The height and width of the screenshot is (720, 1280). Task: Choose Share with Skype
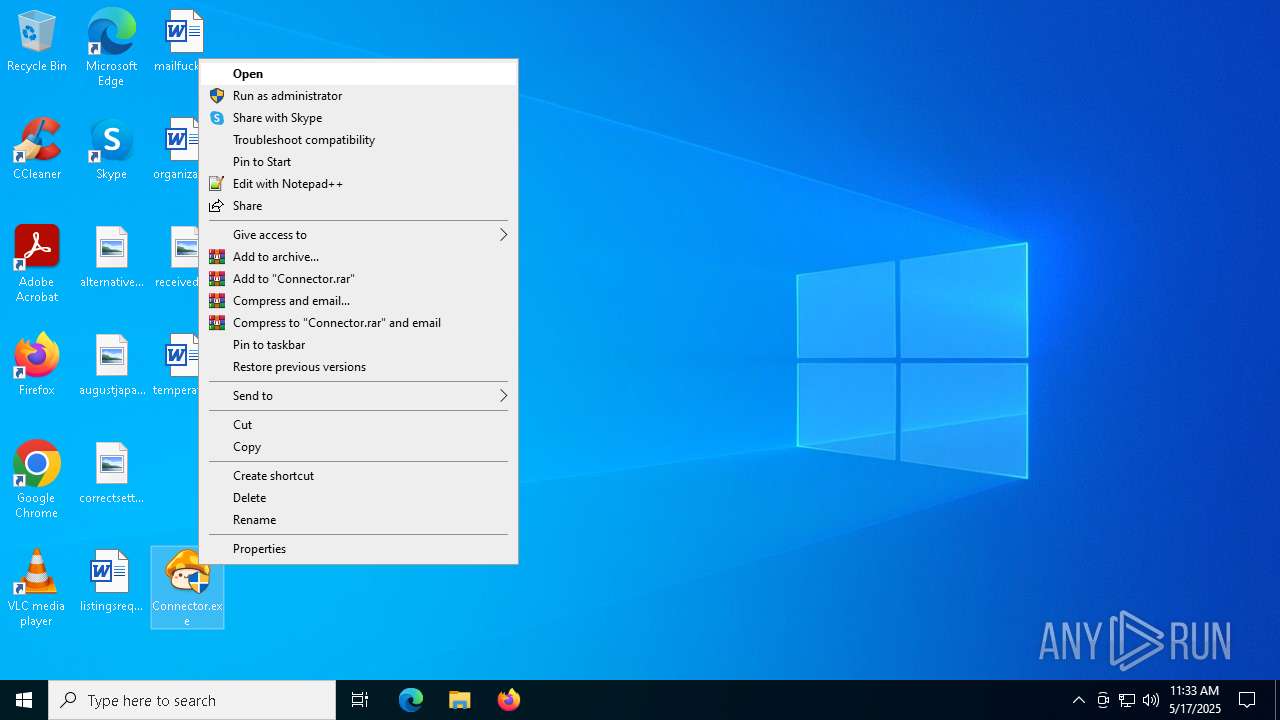359,118
